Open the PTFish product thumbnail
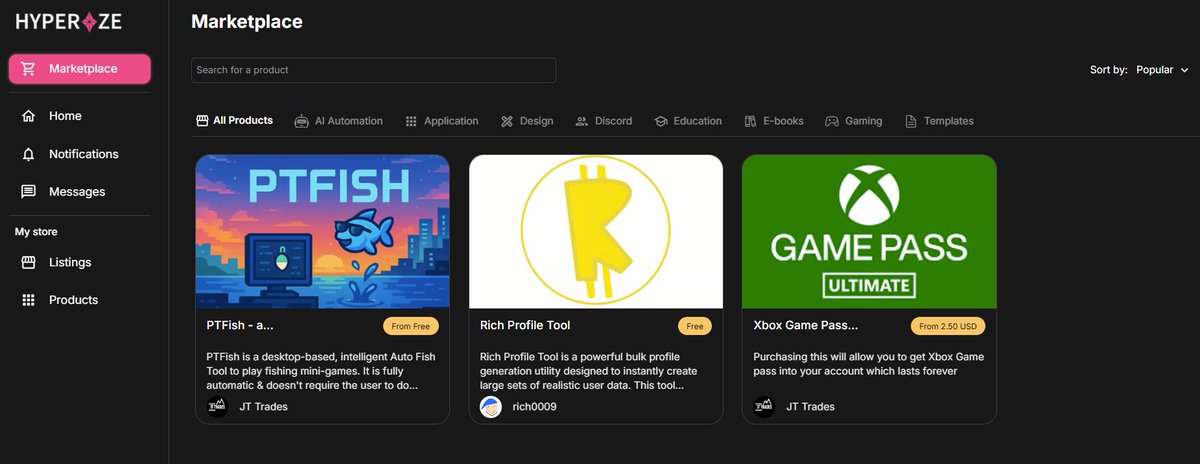Image resolution: width=1200 pixels, height=464 pixels. click(x=323, y=231)
